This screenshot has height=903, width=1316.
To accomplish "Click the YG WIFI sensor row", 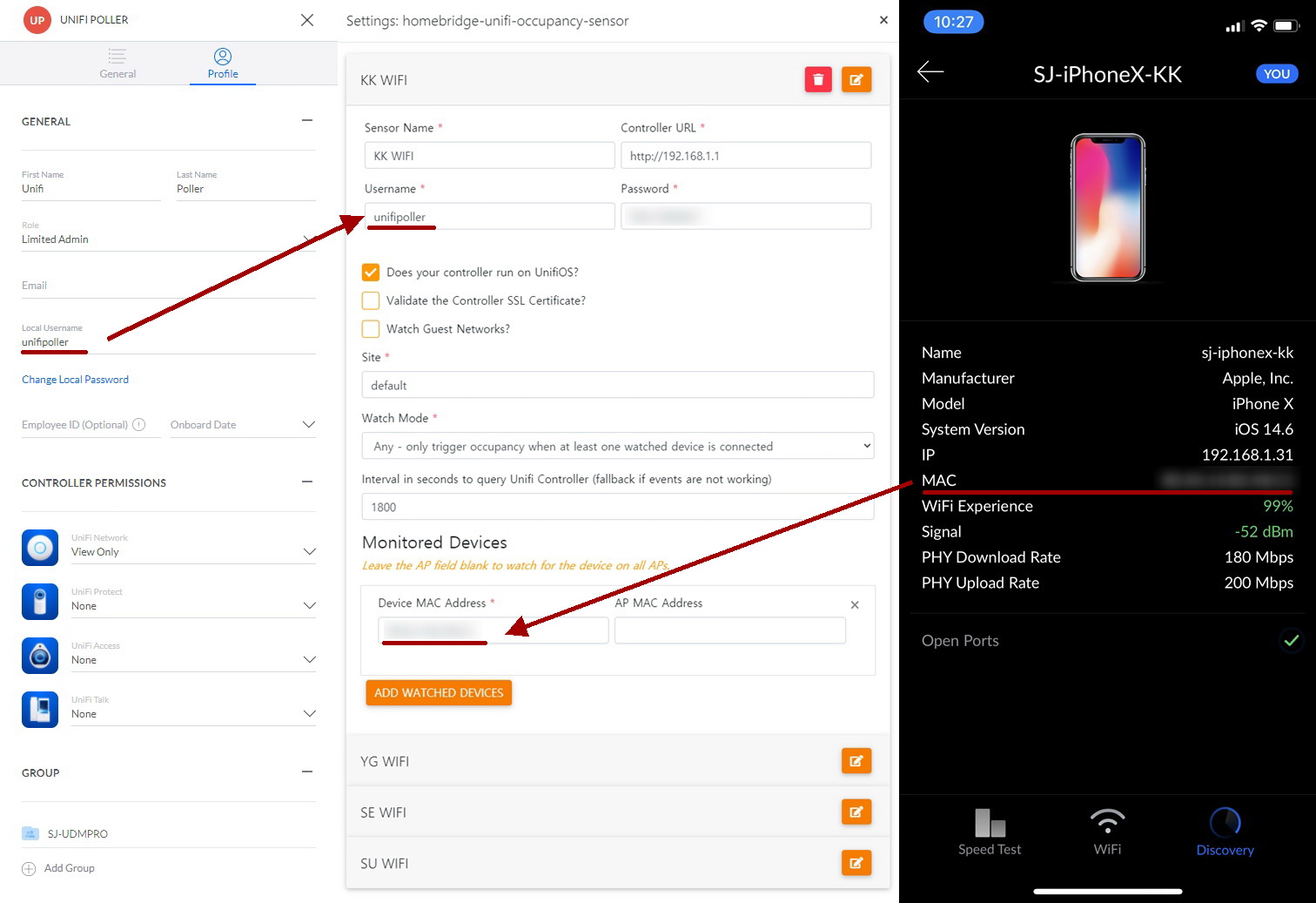I will (618, 761).
